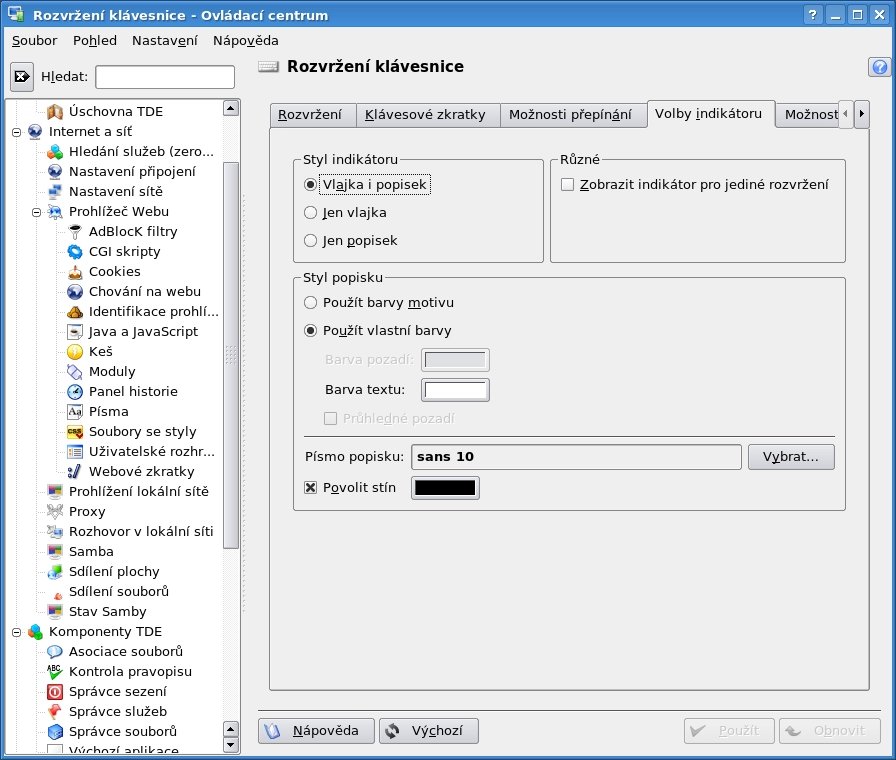Screen dimensions: 896x760
Task: Toggle the Povolit stín checkbox
Action: (310, 487)
